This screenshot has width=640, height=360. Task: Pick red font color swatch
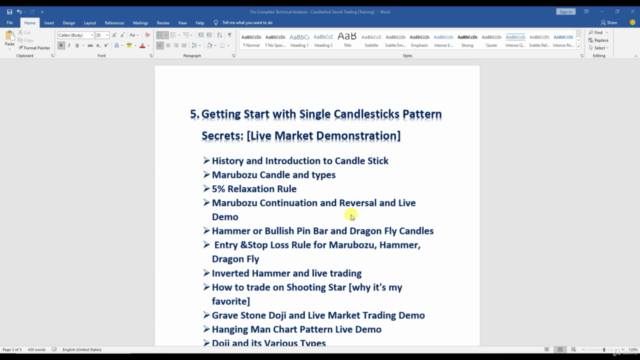pos(142,46)
